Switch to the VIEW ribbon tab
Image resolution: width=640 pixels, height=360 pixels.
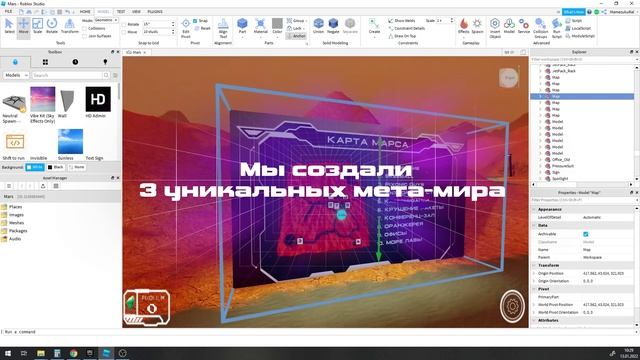click(136, 11)
